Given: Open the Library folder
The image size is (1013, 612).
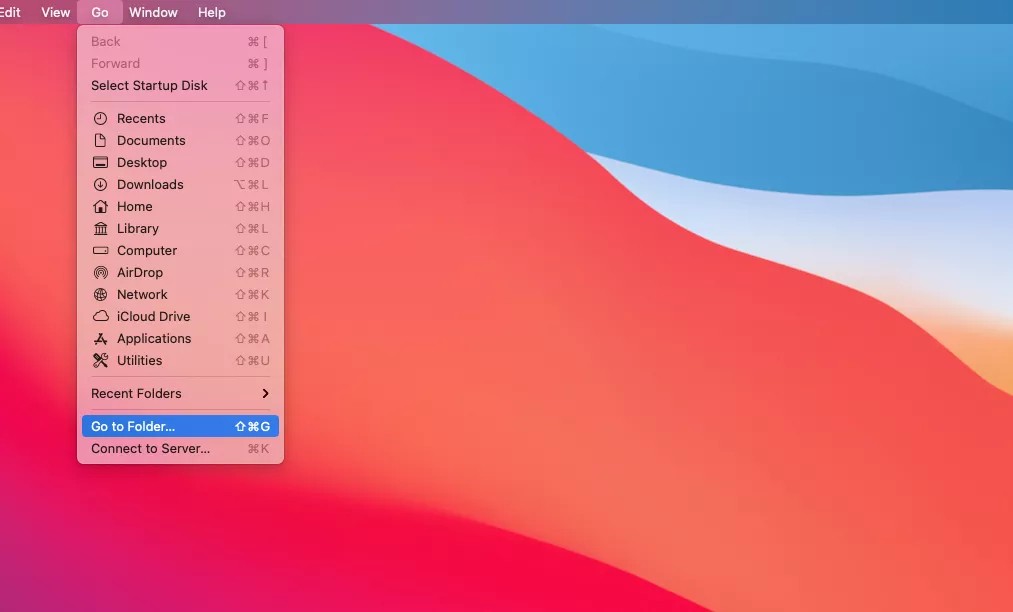Looking at the screenshot, I should 138,228.
